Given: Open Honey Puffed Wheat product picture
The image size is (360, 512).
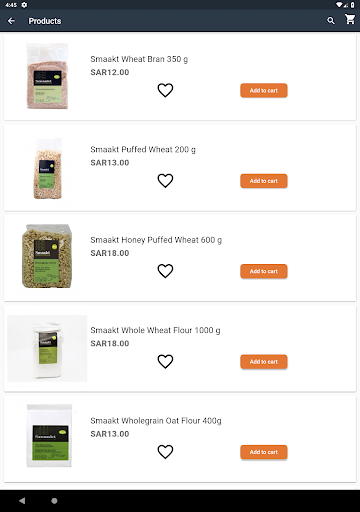Looking at the screenshot, I should click(x=47, y=256).
